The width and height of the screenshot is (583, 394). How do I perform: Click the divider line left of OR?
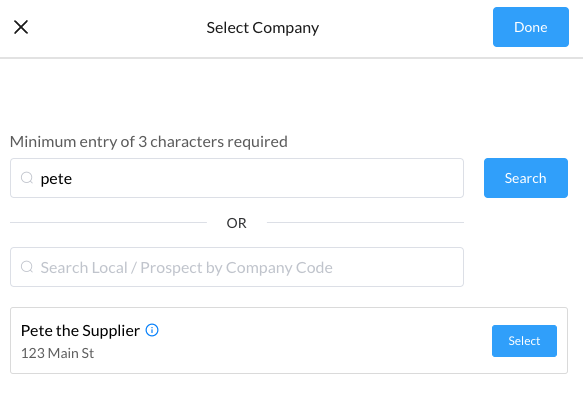coord(108,222)
